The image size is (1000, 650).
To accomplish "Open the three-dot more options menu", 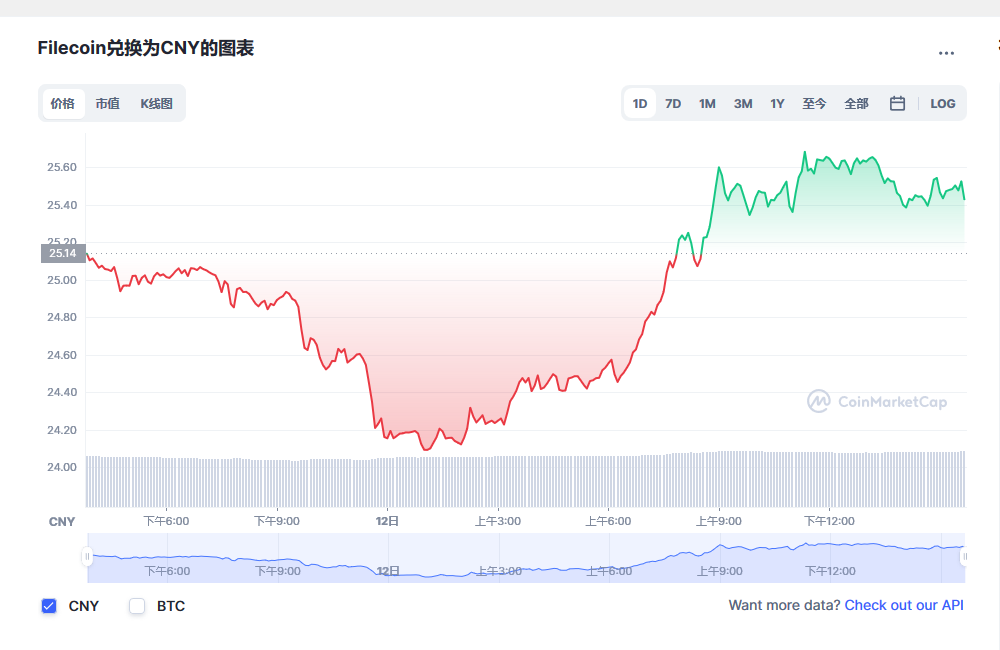I will 946,53.
